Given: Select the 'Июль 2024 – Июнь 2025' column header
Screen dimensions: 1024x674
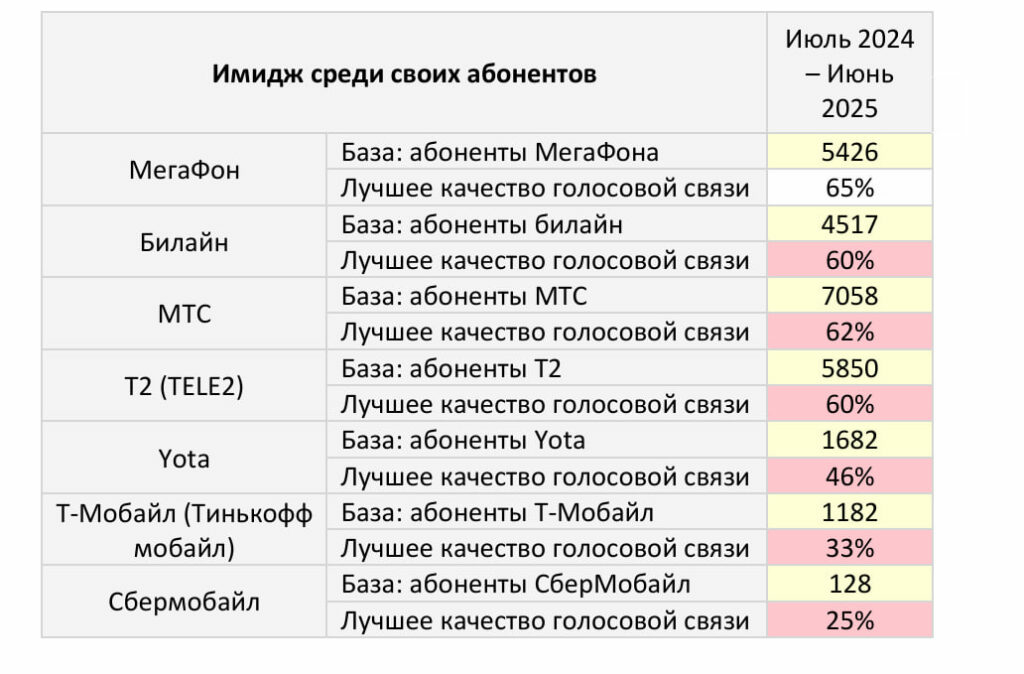Looking at the screenshot, I should point(849,74).
